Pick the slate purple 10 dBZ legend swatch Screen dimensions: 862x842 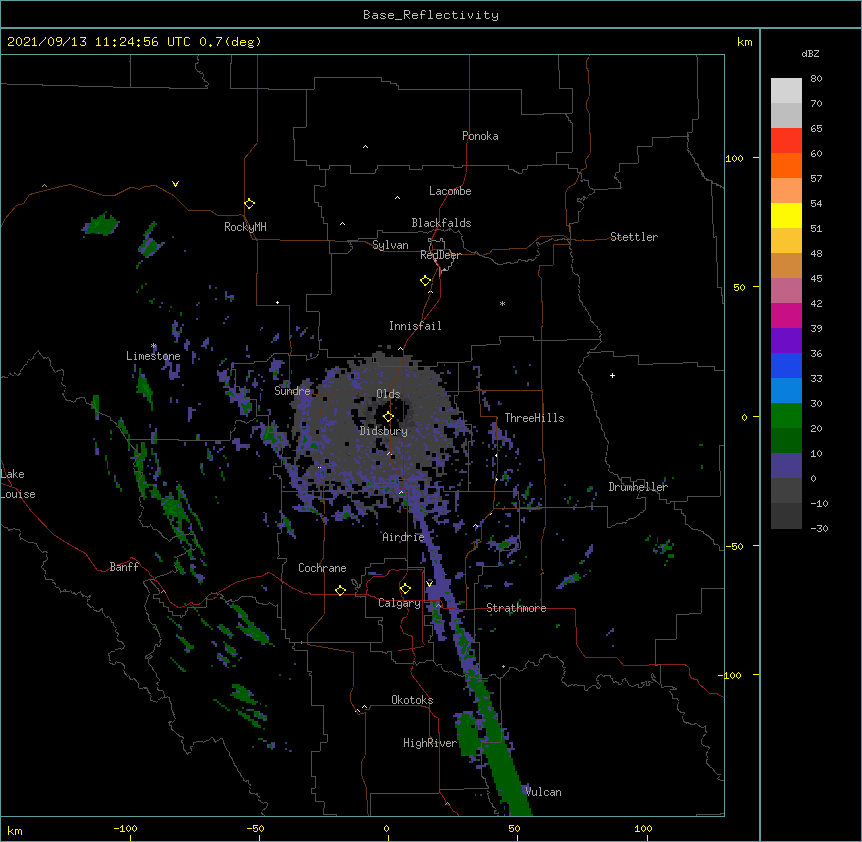[786, 466]
